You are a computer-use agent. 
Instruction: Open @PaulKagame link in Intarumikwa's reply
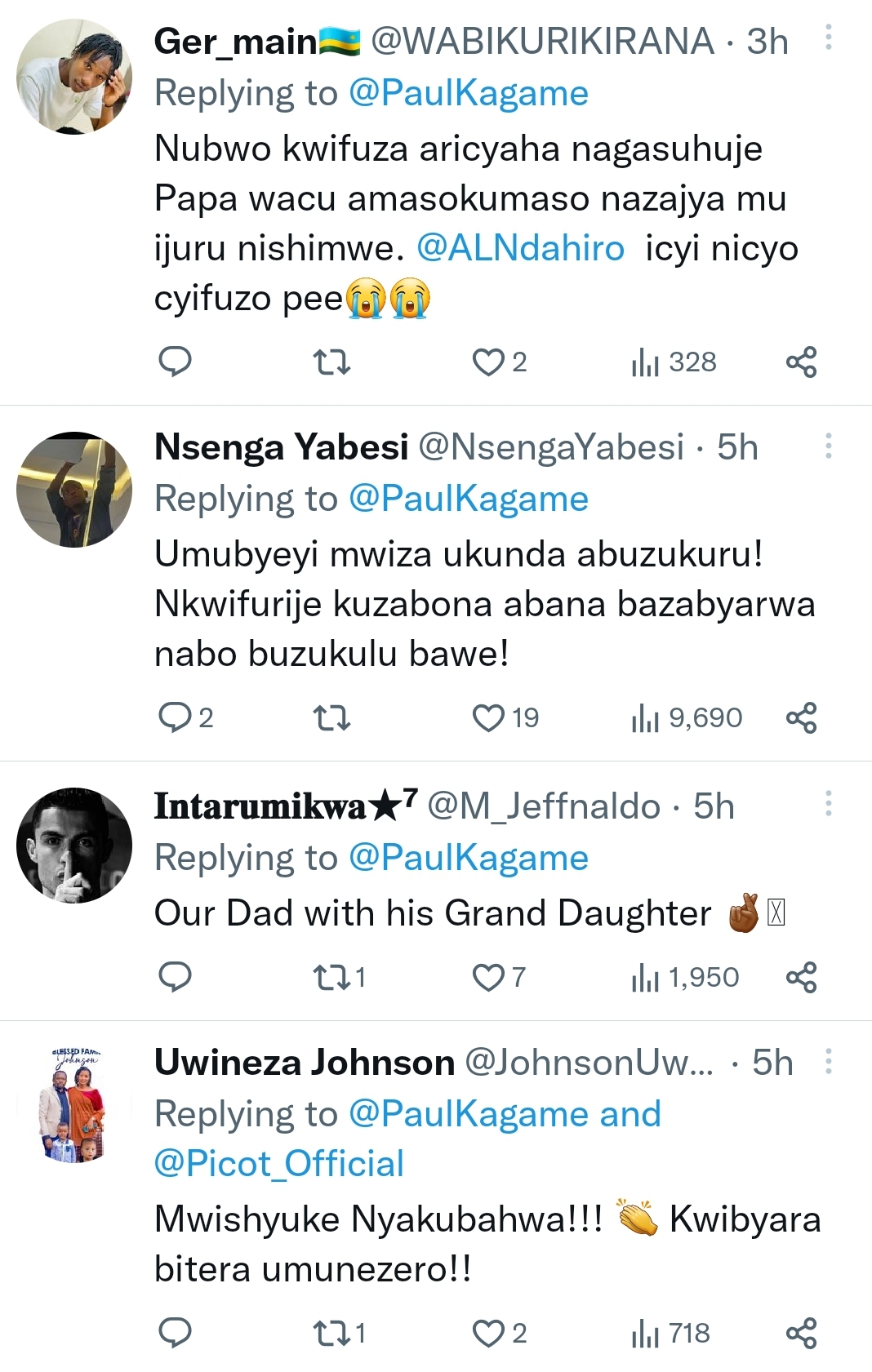point(468,858)
